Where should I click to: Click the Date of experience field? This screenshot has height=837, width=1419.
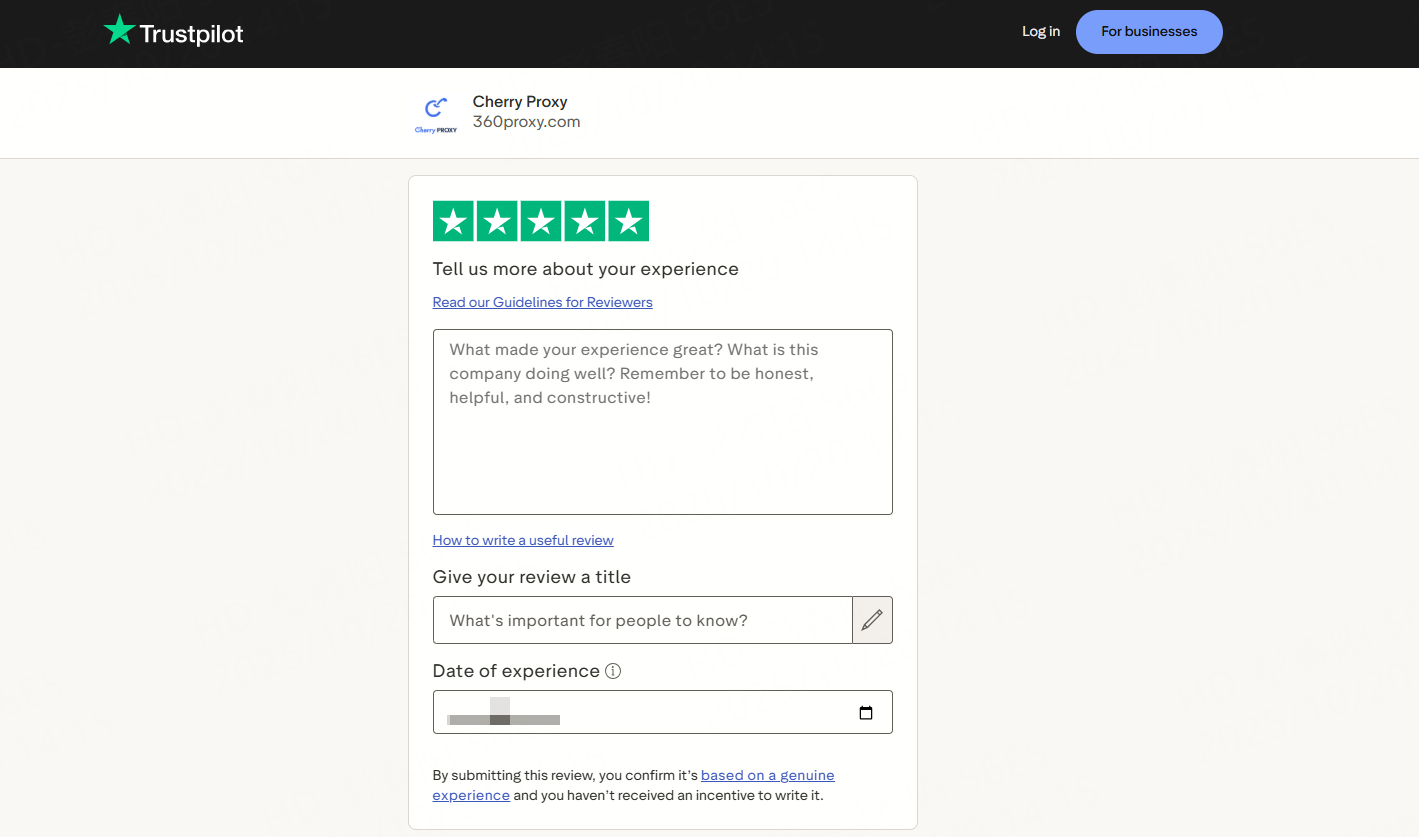tap(640, 713)
